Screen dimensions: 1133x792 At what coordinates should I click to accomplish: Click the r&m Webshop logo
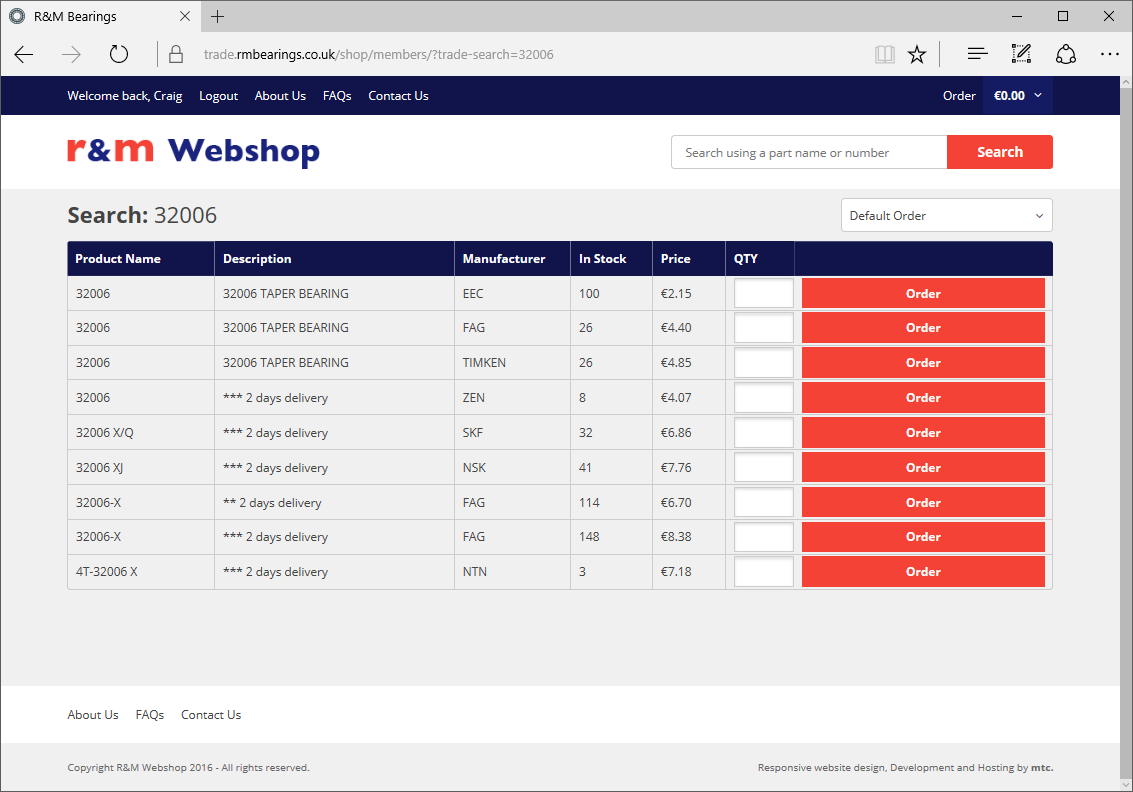click(194, 151)
